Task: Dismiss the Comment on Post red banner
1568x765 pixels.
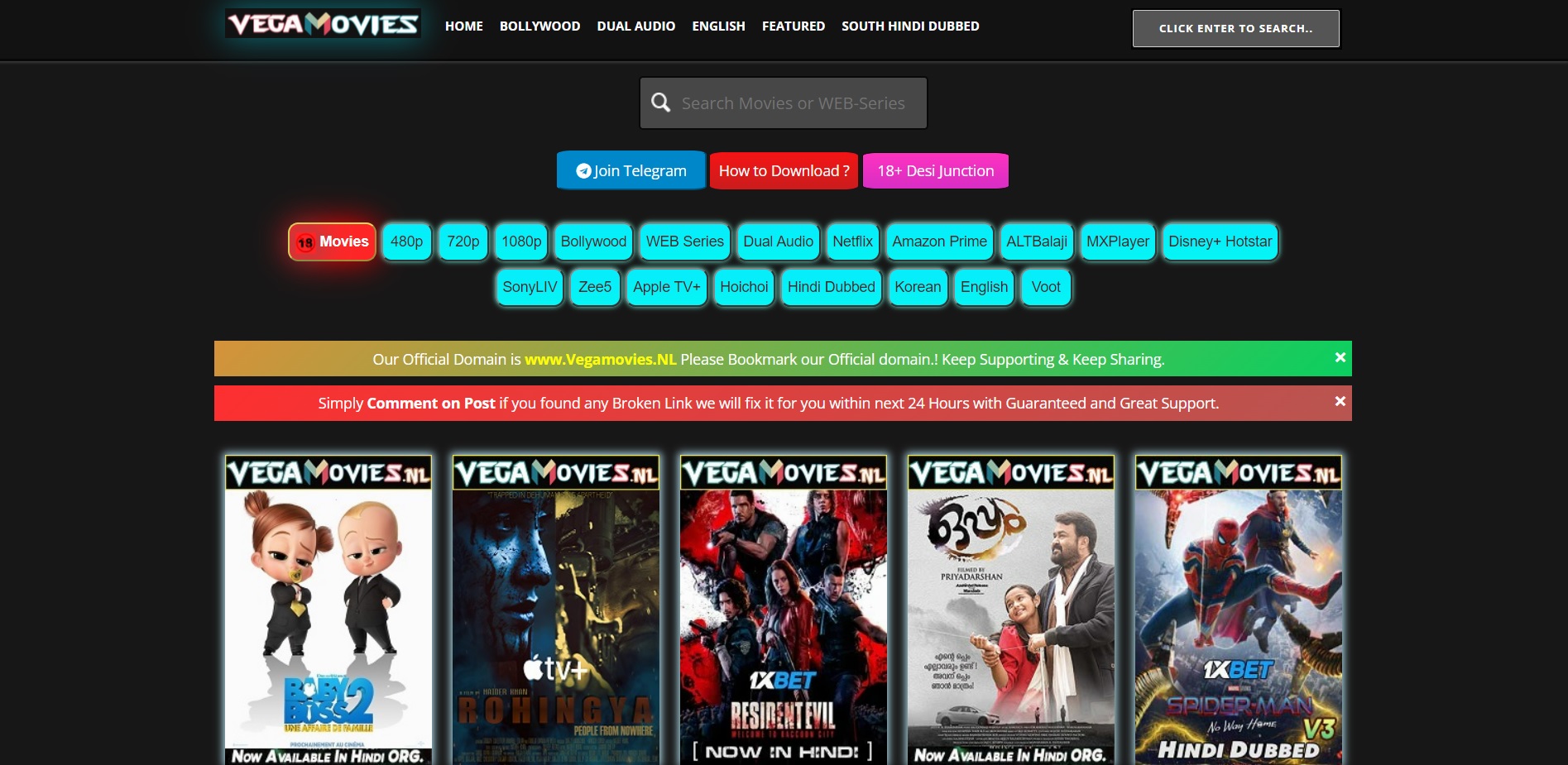Action: tap(1340, 401)
